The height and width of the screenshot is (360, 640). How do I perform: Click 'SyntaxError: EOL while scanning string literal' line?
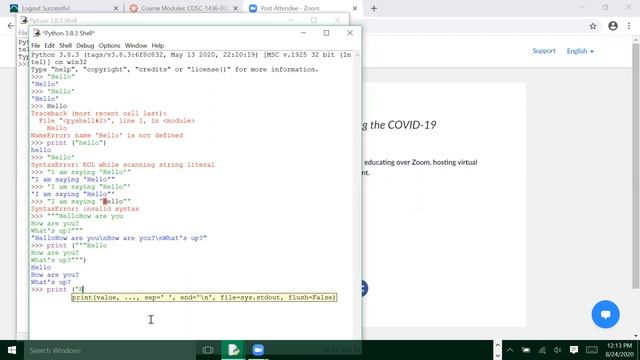click(122, 165)
